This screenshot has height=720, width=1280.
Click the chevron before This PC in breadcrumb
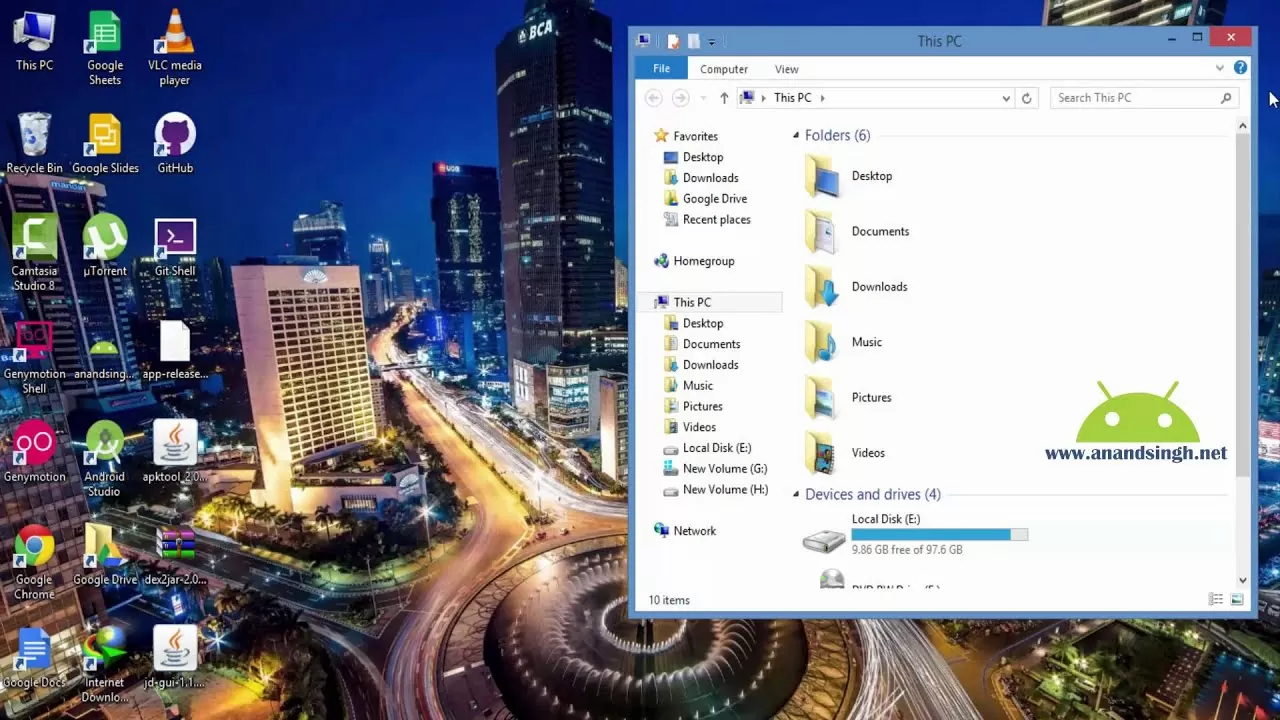[764, 98]
